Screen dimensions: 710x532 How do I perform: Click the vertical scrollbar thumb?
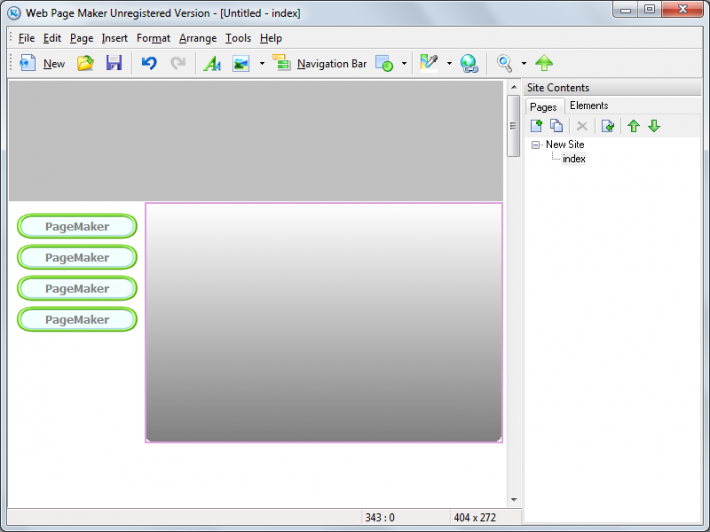pos(513,126)
